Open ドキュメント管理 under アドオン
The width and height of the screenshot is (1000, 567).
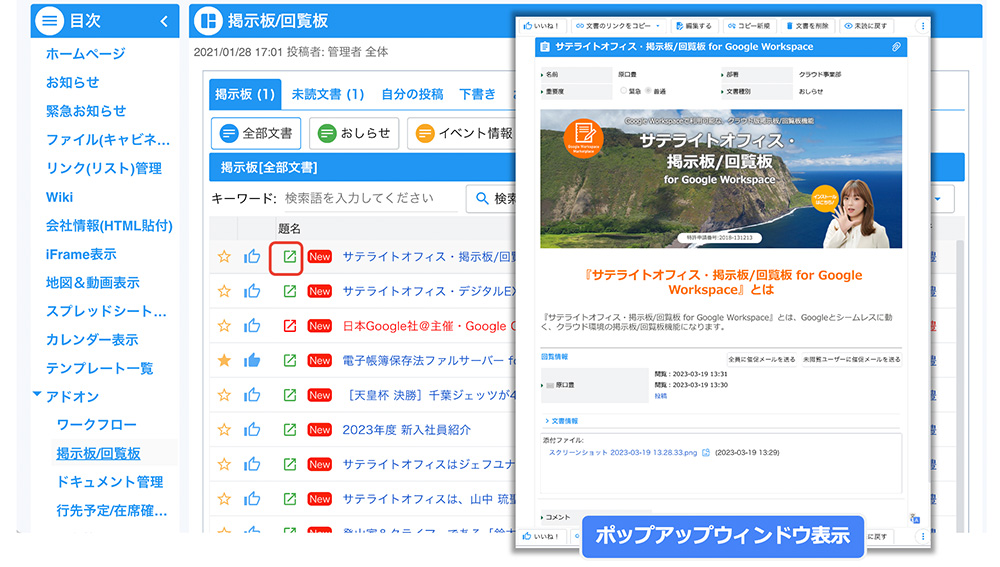pos(110,482)
